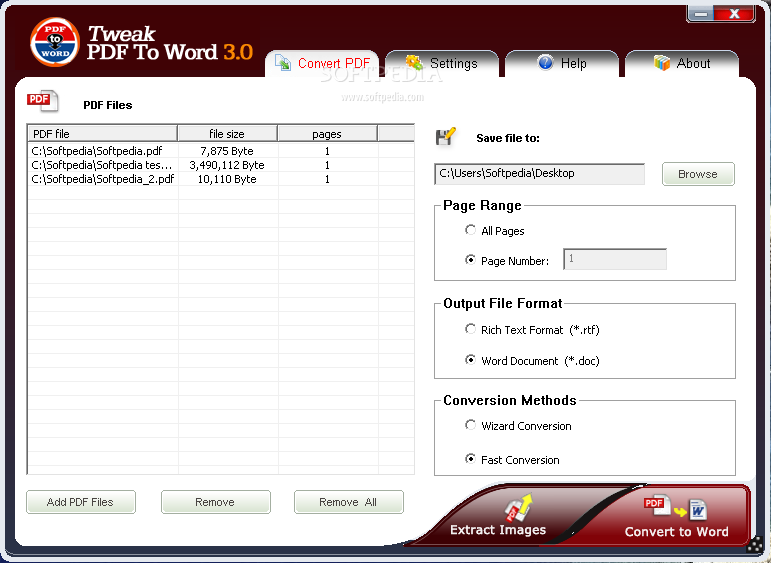Click the 10,110 Byte size cell
The image size is (771, 563).
coord(227,179)
